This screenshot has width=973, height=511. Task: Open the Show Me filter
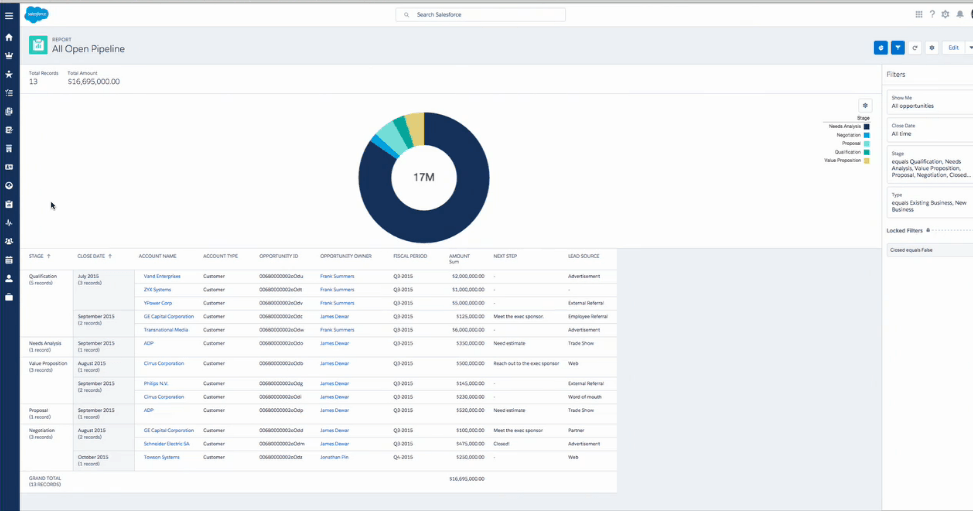coord(930,102)
